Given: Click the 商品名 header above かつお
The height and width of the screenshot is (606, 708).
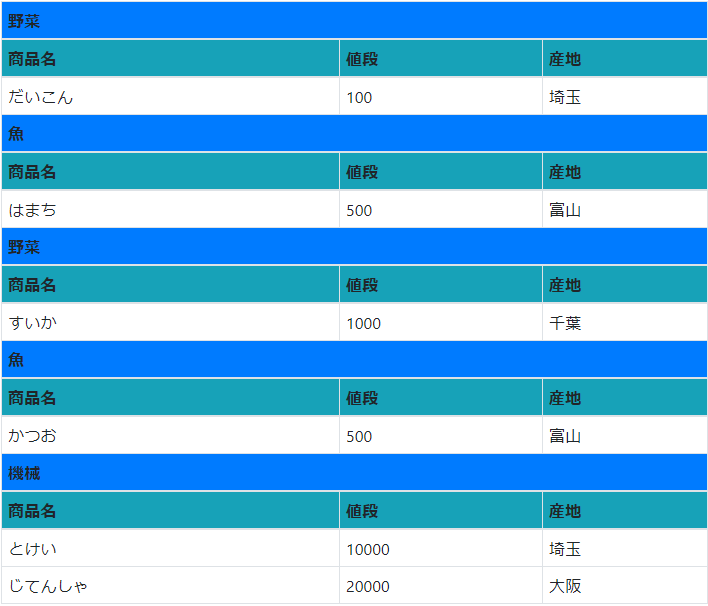Looking at the screenshot, I should 170,397.
